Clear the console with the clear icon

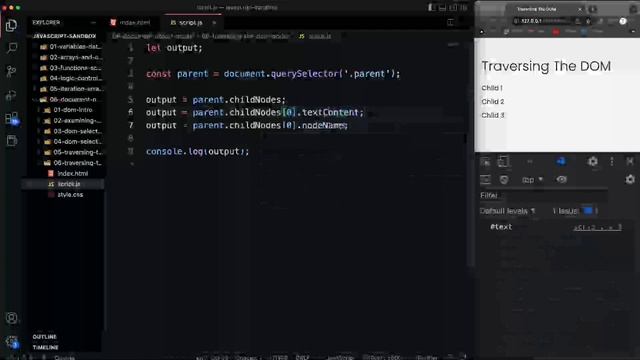[x=504, y=180]
